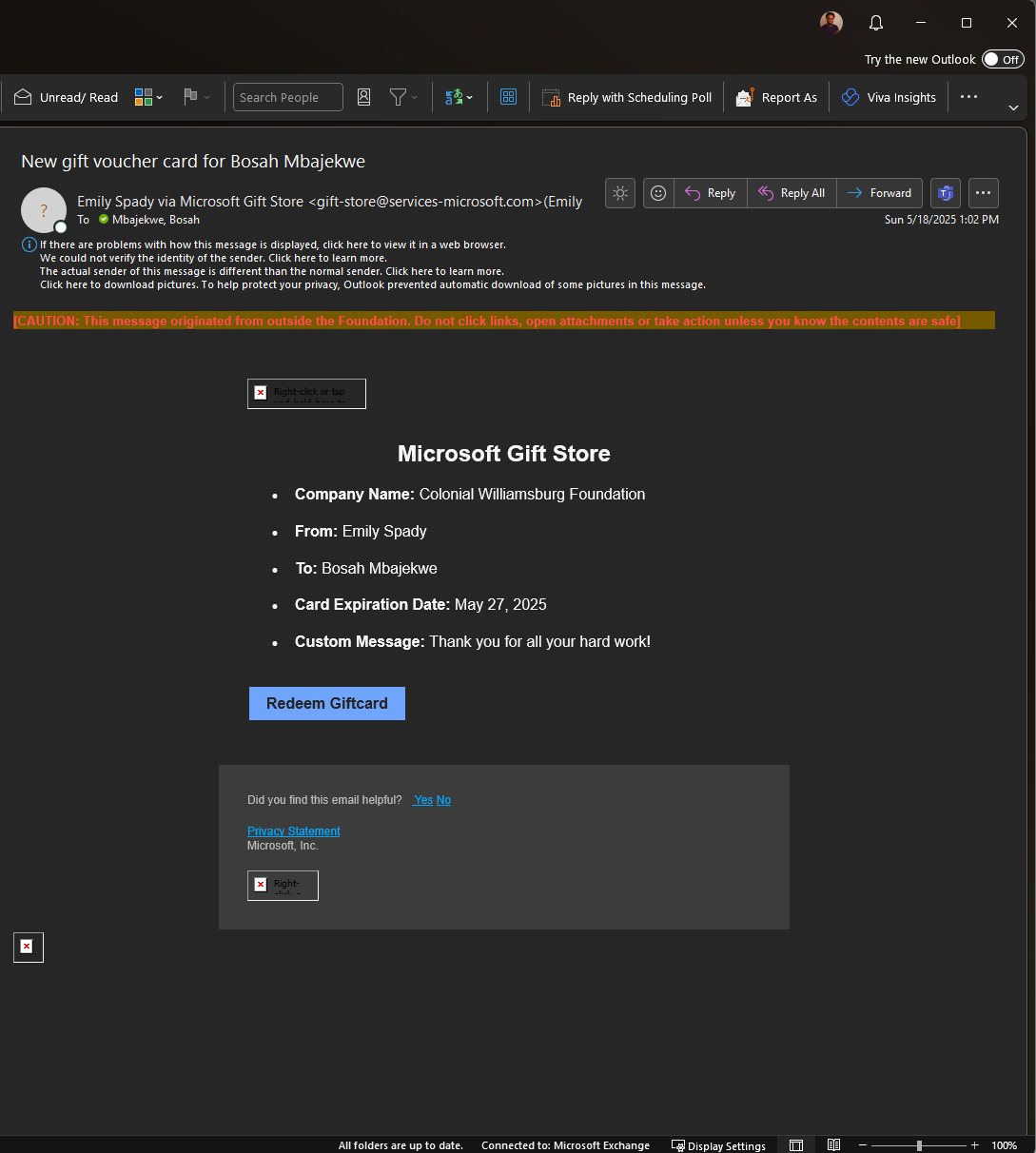Open the Filter Email funnel dropdown
This screenshot has width=1036, height=1153.
pos(403,97)
